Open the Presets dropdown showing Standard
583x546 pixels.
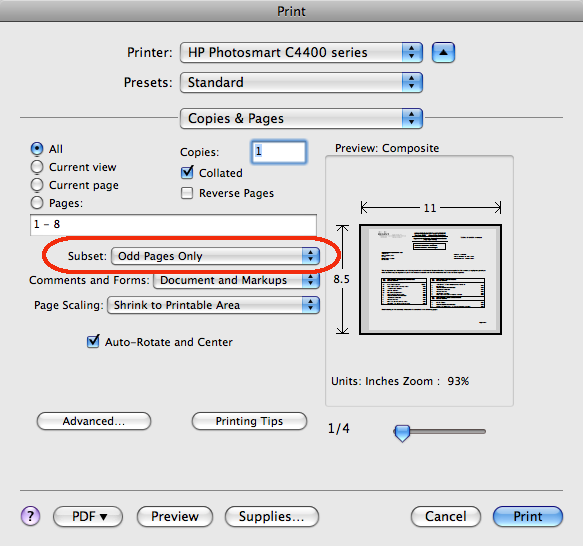click(301, 83)
